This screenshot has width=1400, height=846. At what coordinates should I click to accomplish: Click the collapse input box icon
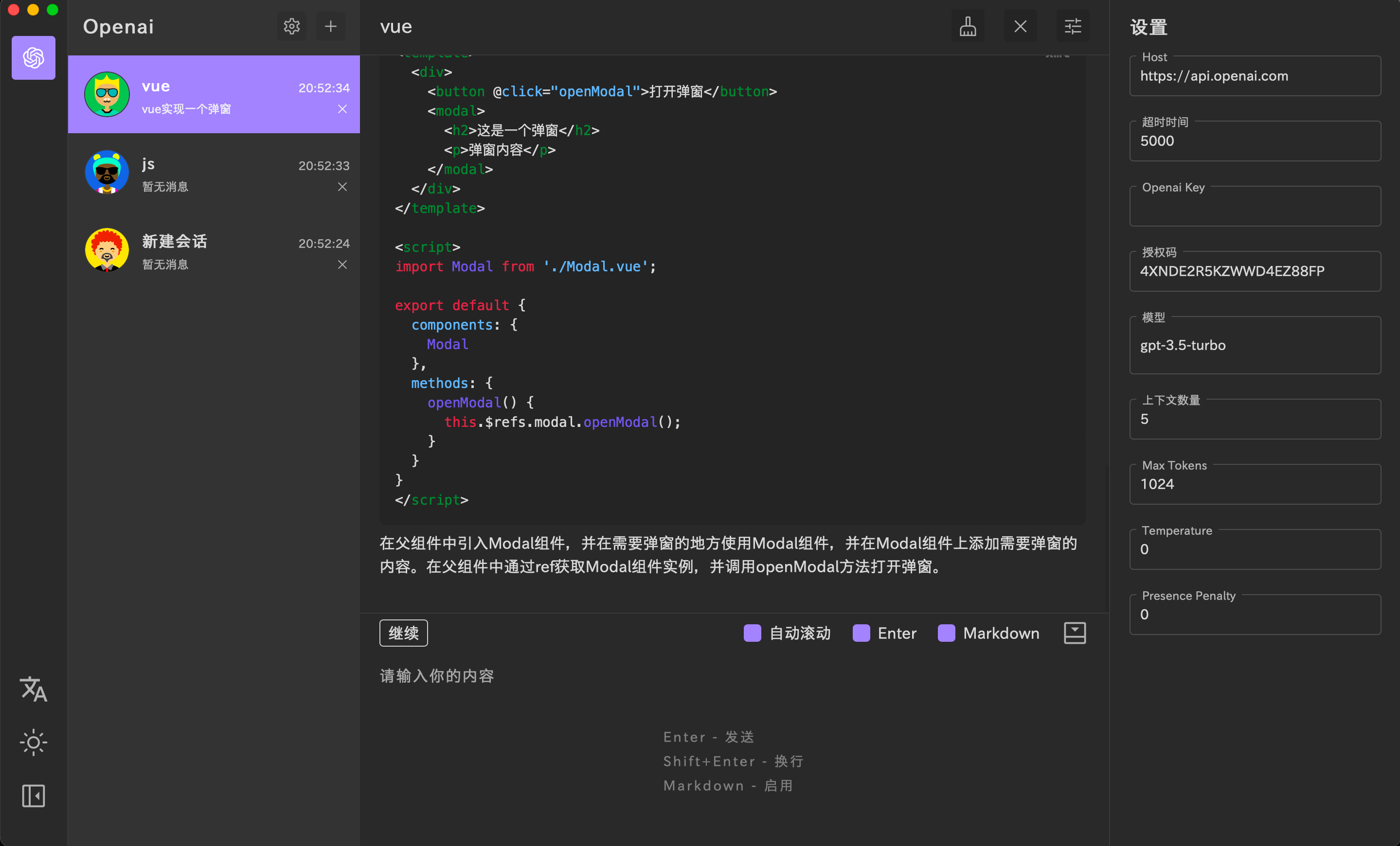click(x=1074, y=633)
